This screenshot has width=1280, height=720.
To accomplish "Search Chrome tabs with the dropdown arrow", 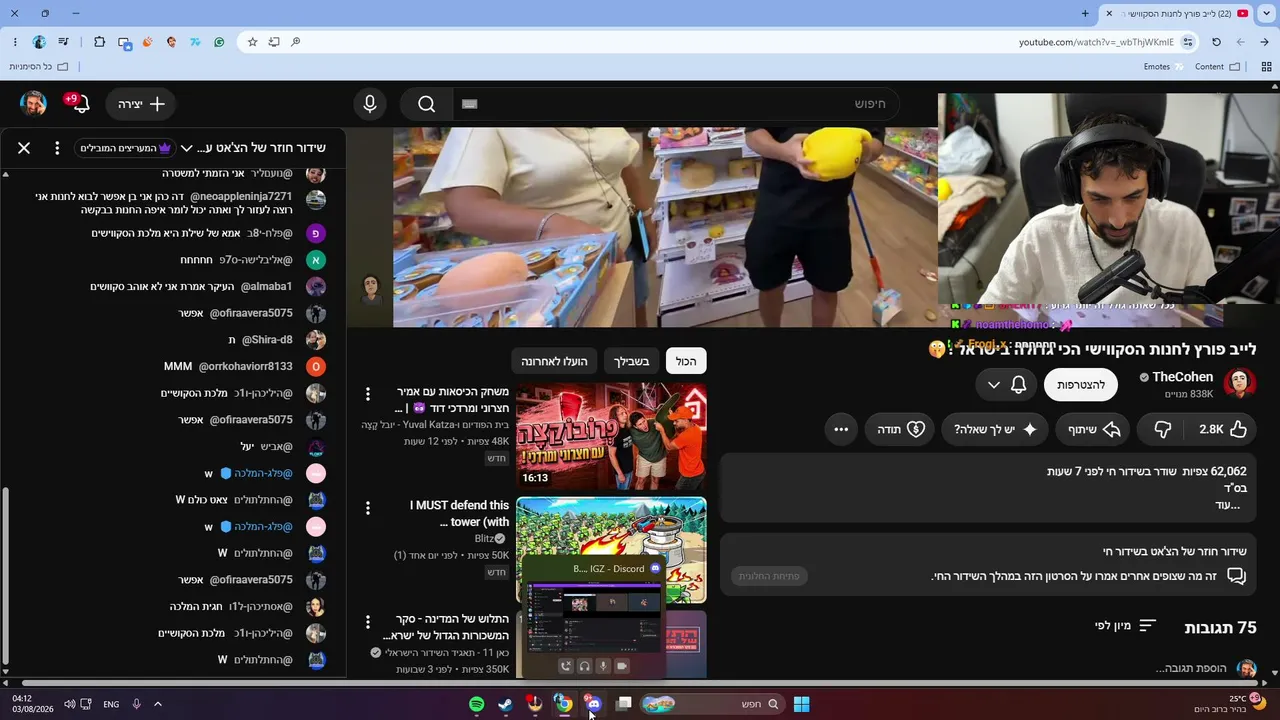I will [1265, 13].
